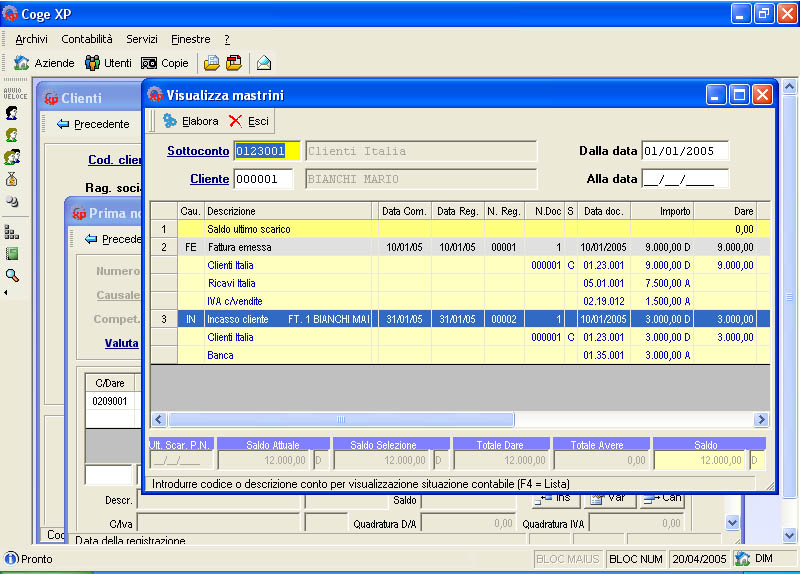Click the mastrini grid horizontal scrollbar thumb
Screen dimensions: 800x574
(x=341, y=419)
